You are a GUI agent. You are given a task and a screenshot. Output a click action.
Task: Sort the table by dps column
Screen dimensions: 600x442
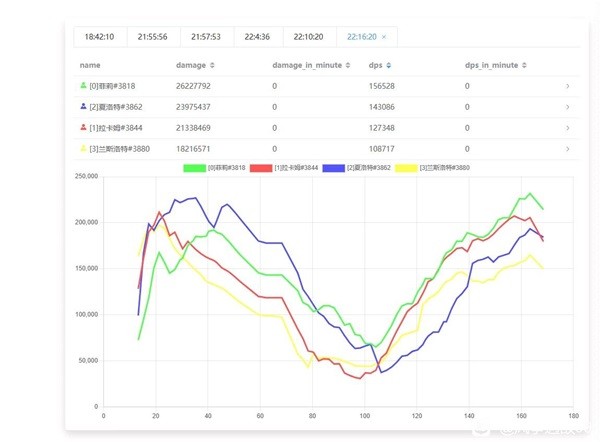[x=388, y=65]
